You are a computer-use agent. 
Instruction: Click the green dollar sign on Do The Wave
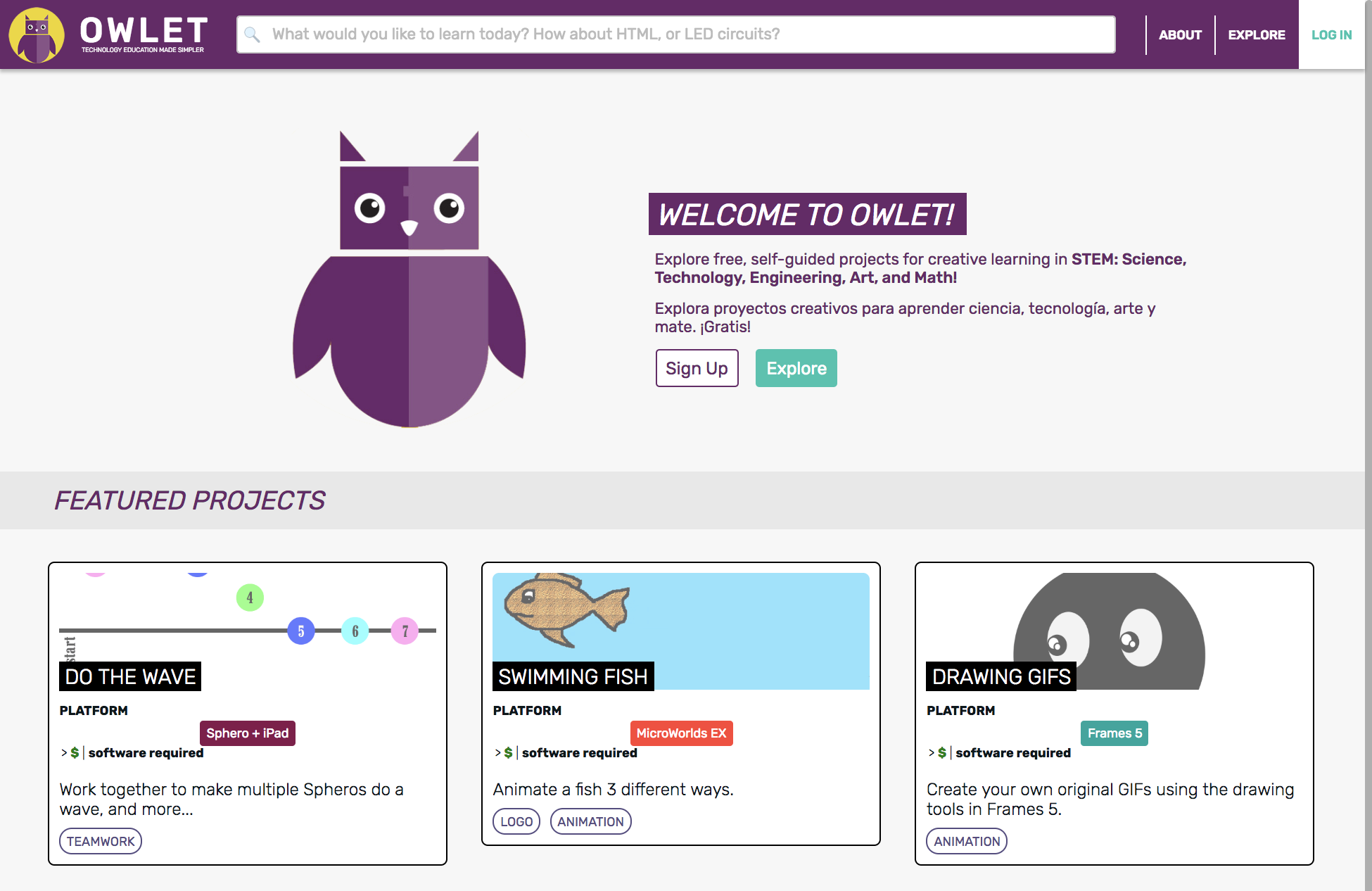tap(75, 753)
